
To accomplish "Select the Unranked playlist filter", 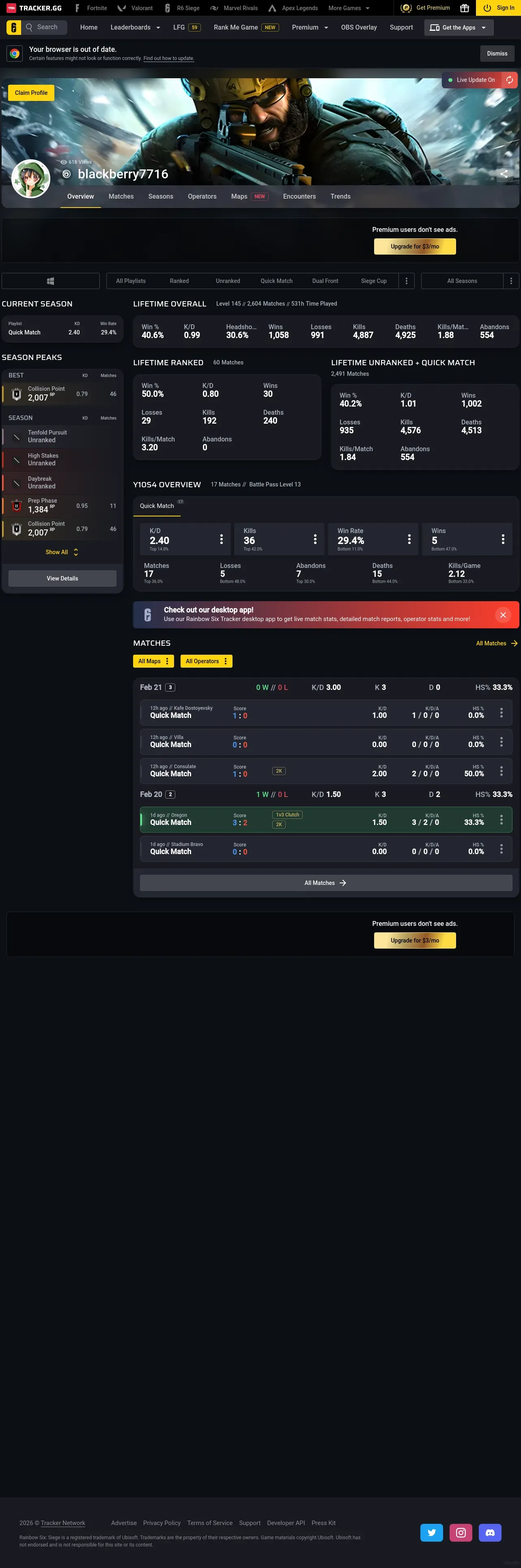I will tap(228, 281).
